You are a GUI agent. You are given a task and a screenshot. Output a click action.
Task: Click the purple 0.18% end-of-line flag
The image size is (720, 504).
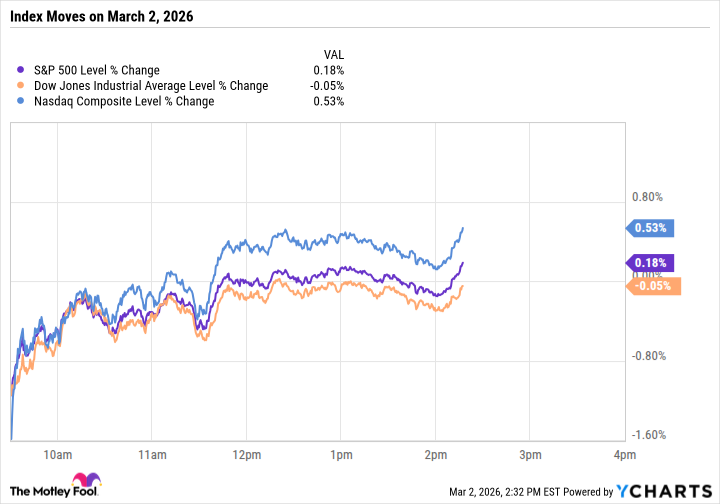tap(653, 263)
